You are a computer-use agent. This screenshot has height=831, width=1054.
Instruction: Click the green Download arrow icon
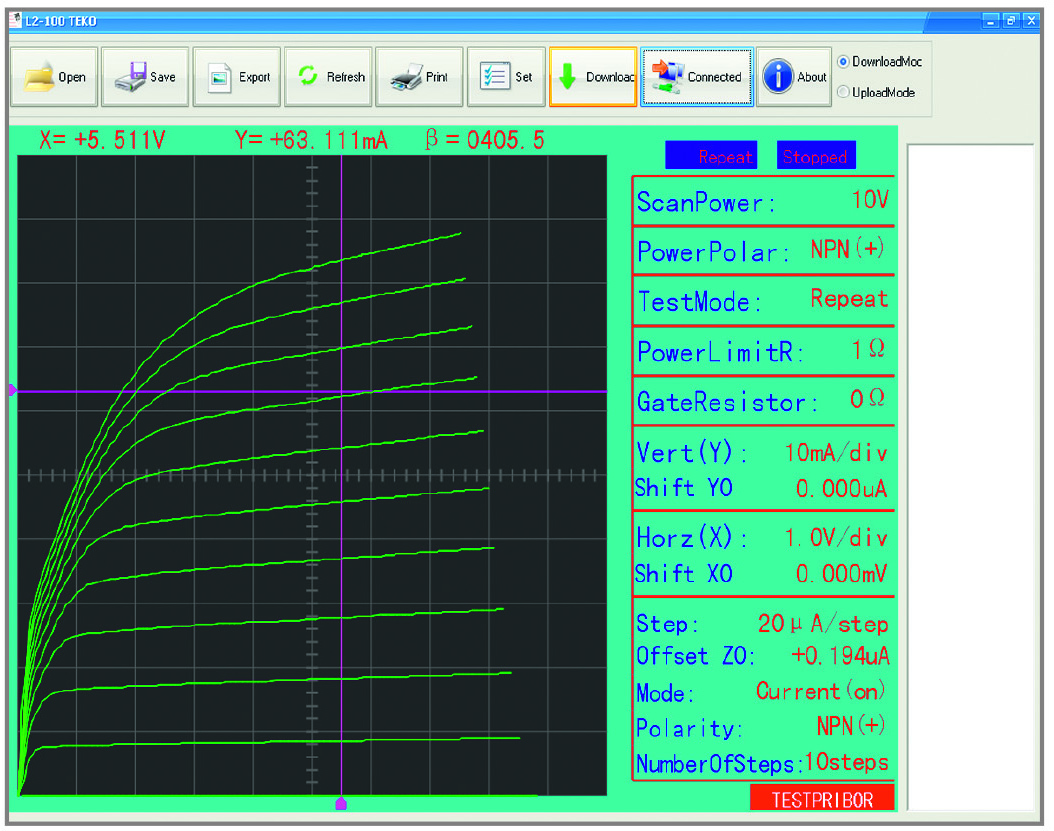click(x=567, y=77)
